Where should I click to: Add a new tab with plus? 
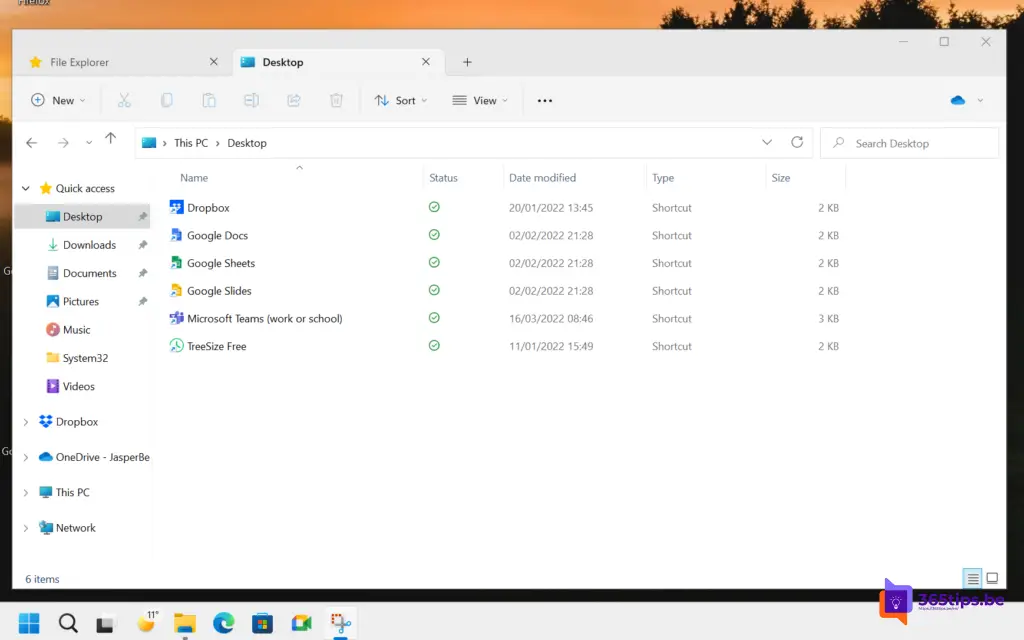tap(467, 62)
